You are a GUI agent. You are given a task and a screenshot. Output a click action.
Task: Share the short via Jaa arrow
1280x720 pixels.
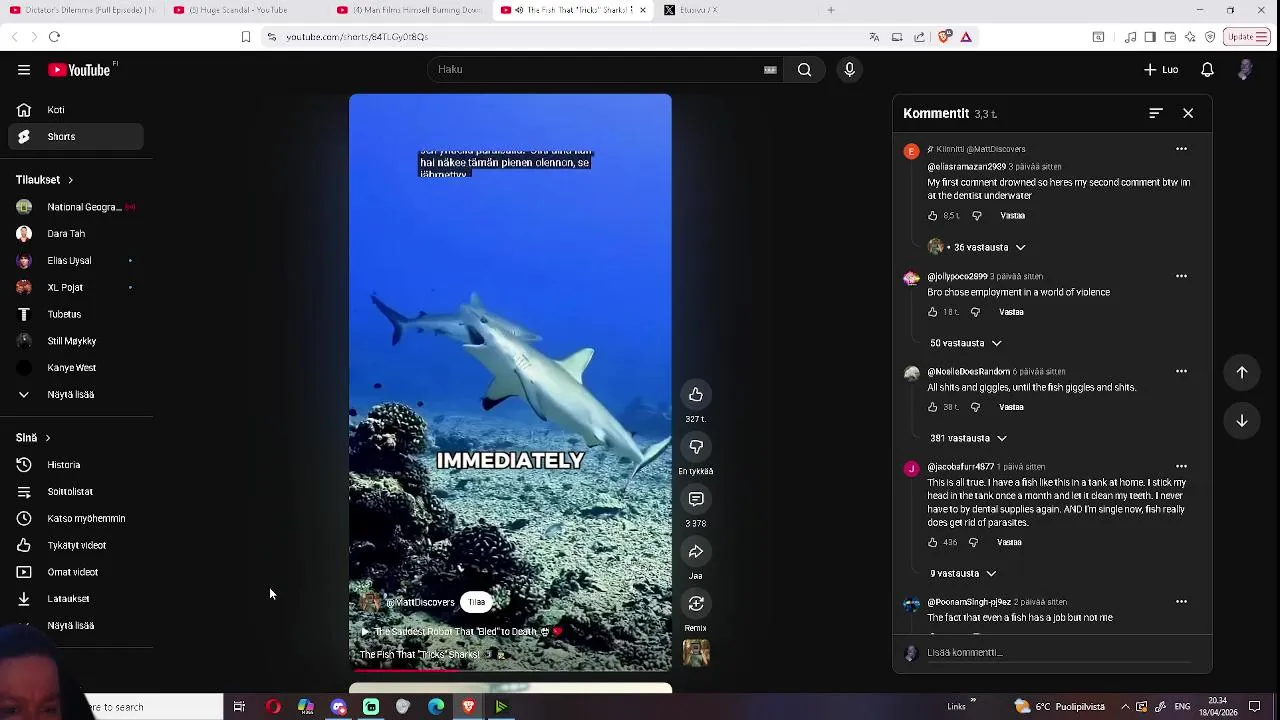click(x=696, y=552)
